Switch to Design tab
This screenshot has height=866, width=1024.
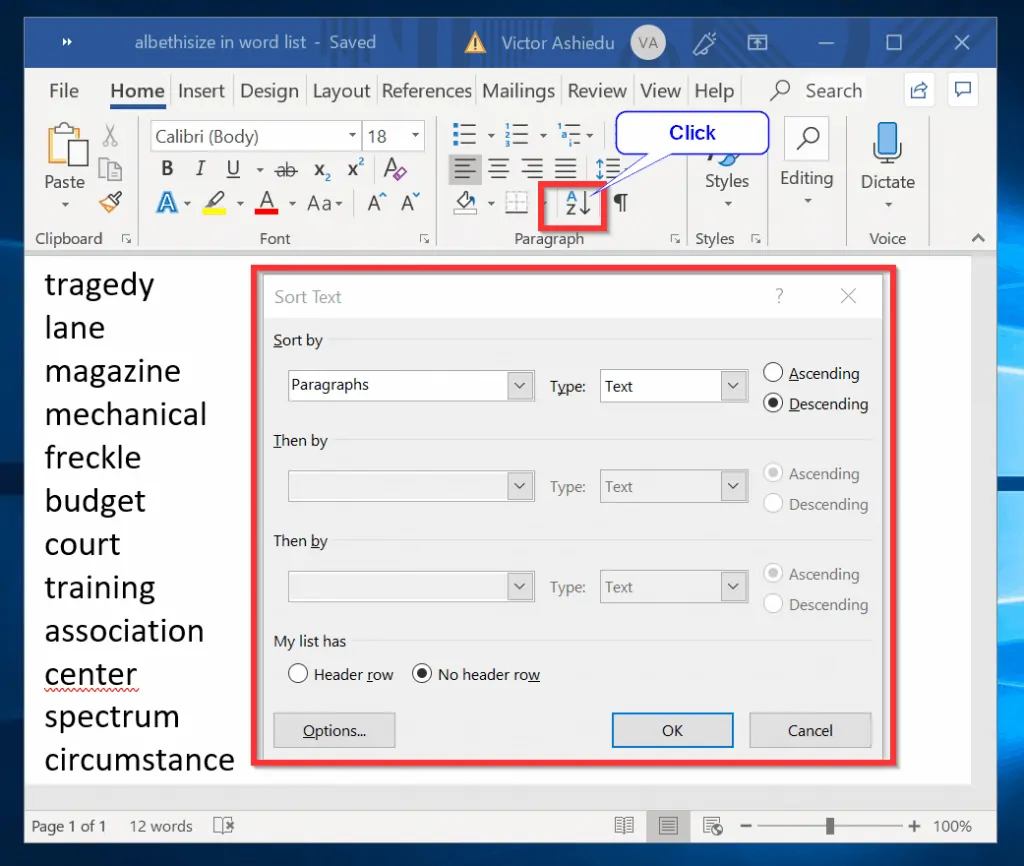269,91
